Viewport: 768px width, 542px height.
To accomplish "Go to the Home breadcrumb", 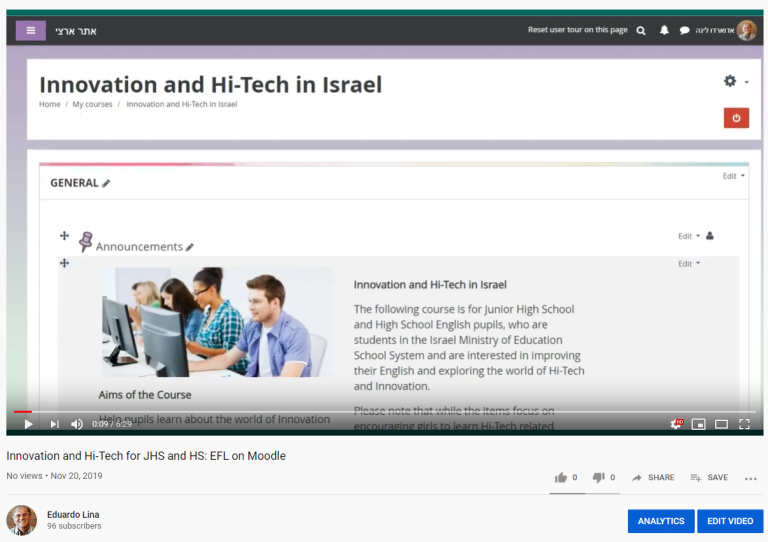I will pos(49,104).
